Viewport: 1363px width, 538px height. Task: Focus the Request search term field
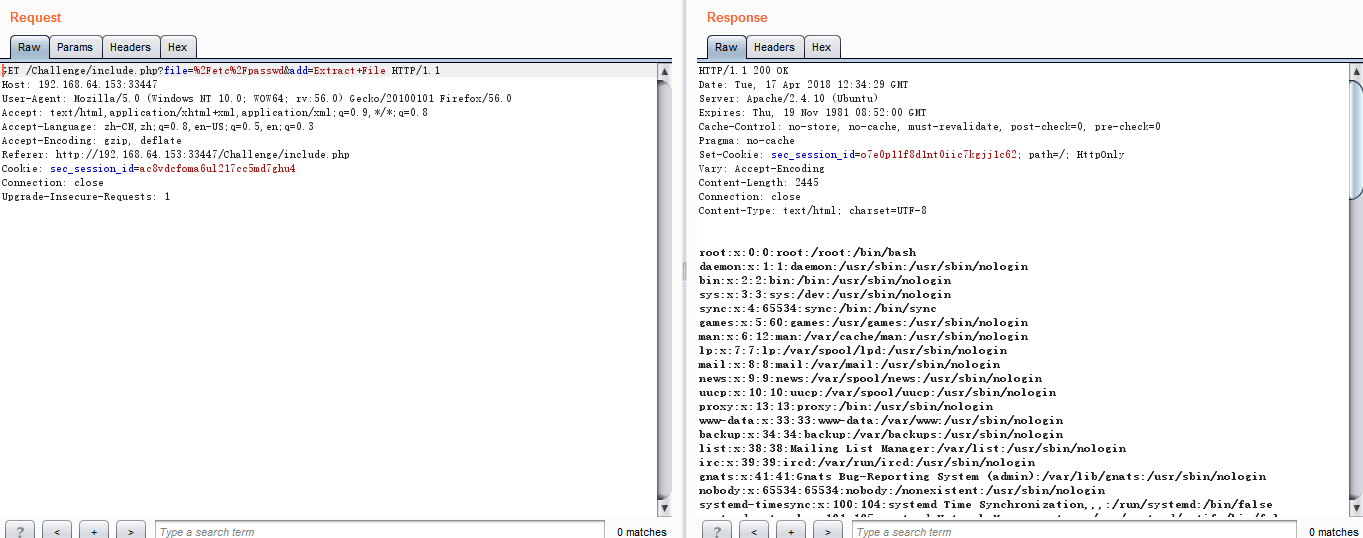[x=379, y=531]
